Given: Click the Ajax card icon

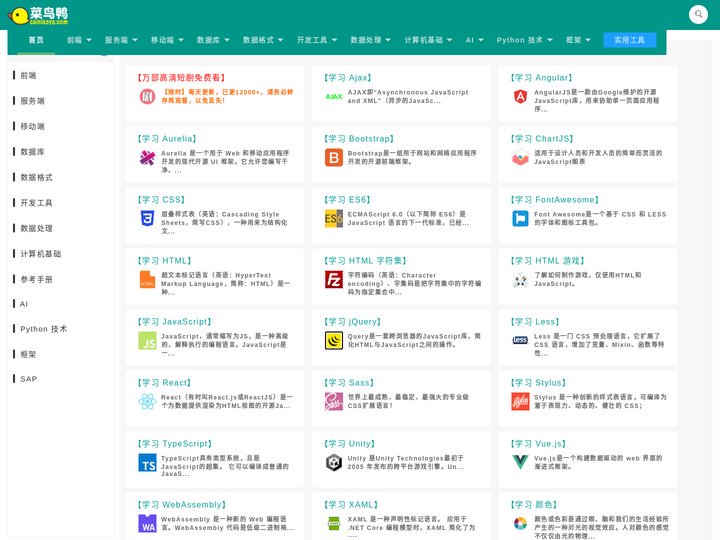Looking at the screenshot, I should click(x=334, y=96).
